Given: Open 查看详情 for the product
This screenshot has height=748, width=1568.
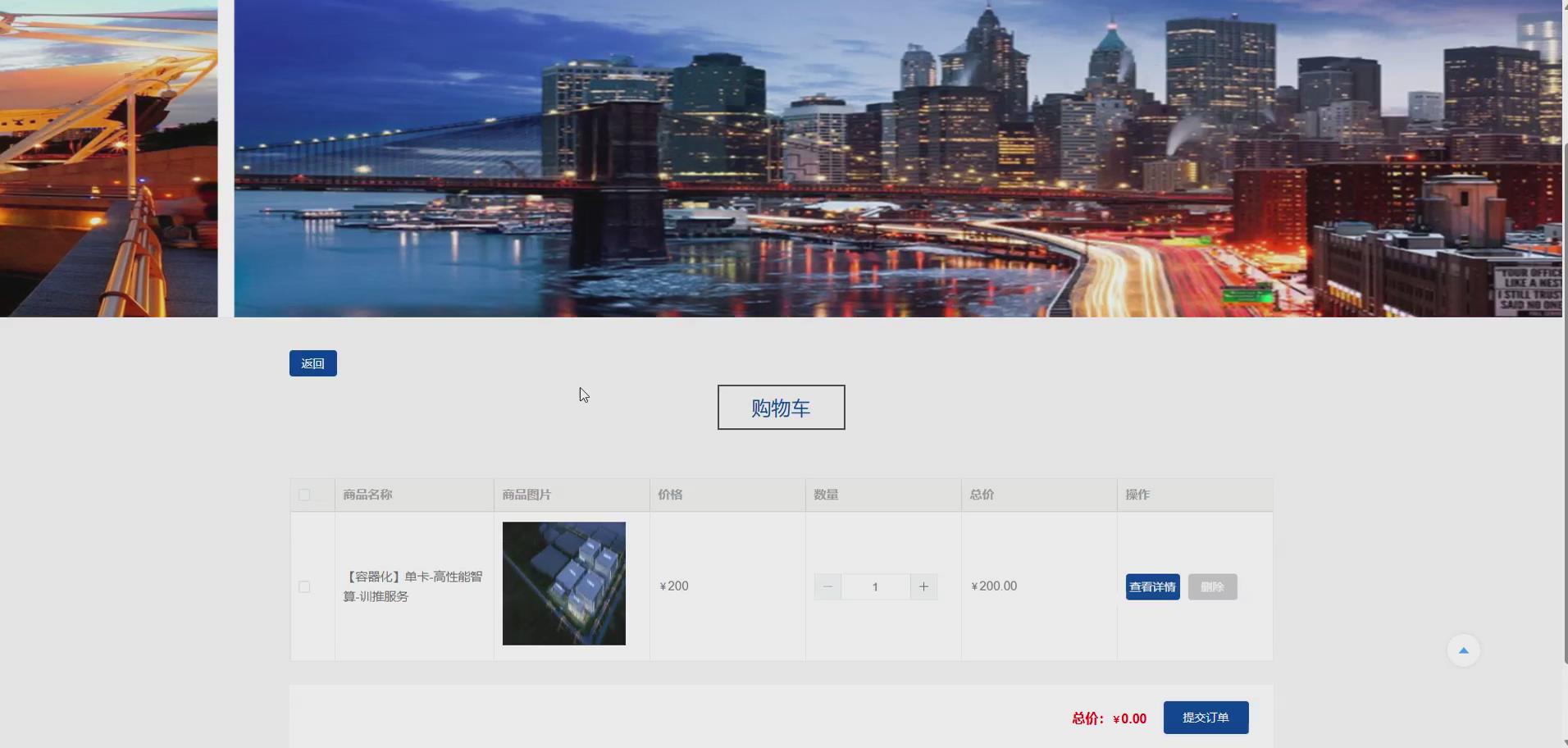Looking at the screenshot, I should pos(1152,586).
